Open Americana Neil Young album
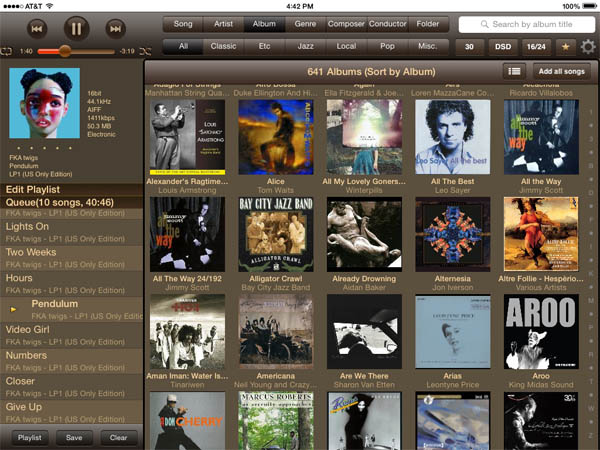Image resolution: width=600 pixels, height=450 pixels. pyautogui.click(x=276, y=332)
